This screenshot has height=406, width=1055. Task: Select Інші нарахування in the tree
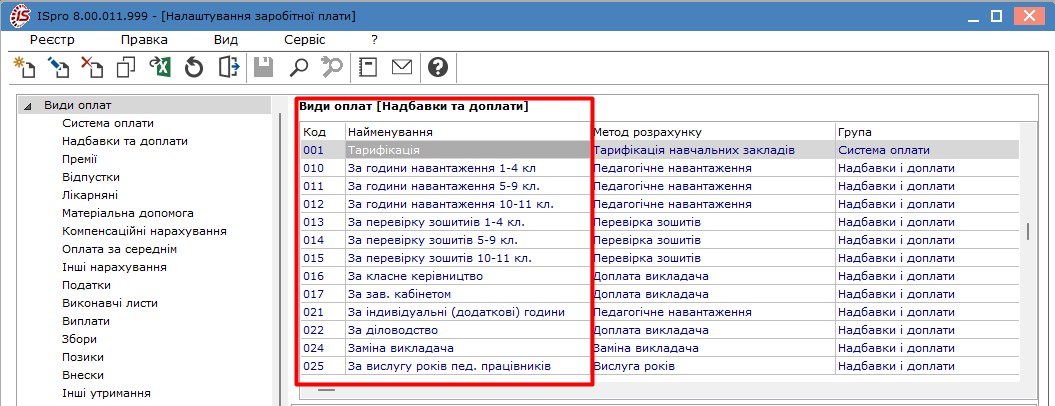114,267
